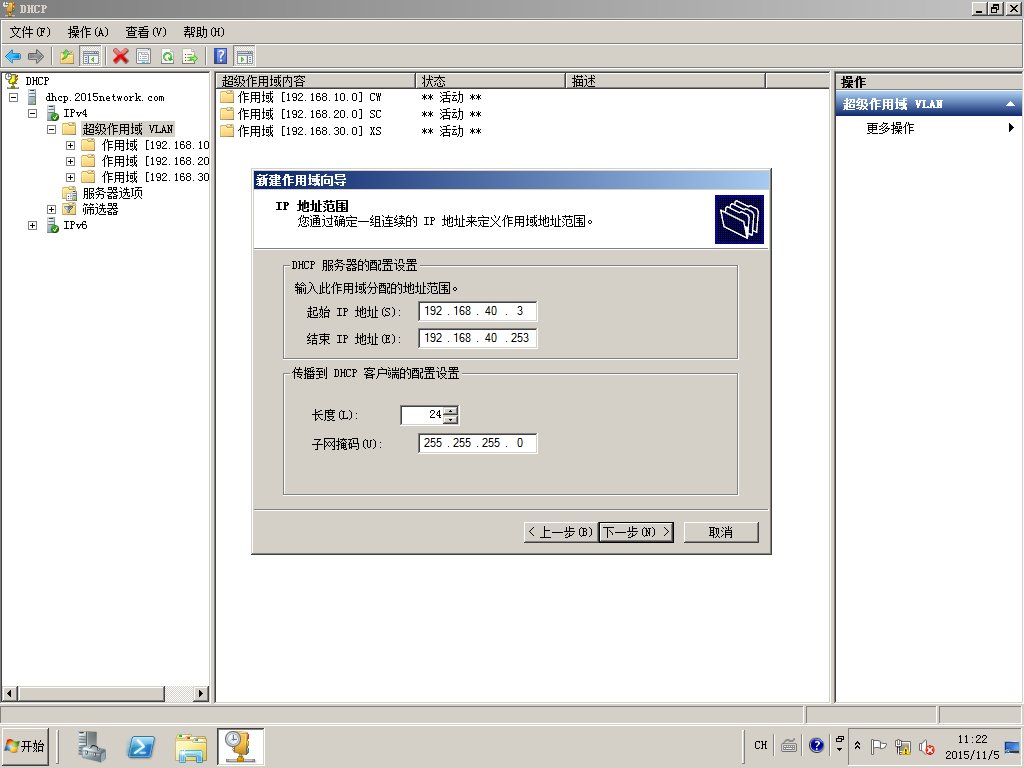Collapse the 超级作用域 VLAN node
The height and width of the screenshot is (768, 1024).
[x=52, y=129]
